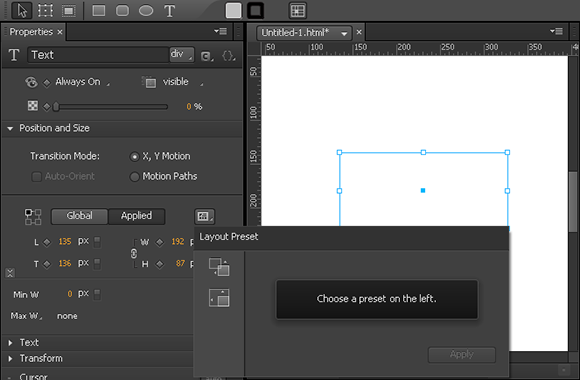Add keyframe diamond for T position
The width and height of the screenshot is (580, 380).
point(47,264)
